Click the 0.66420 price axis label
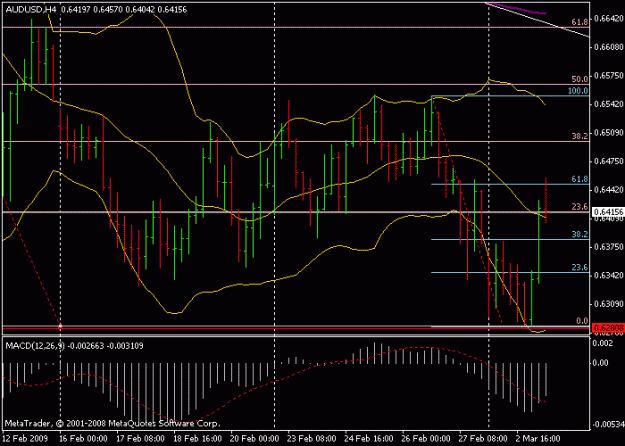Image resolution: width=625 pixels, height=446 pixels. pos(608,18)
